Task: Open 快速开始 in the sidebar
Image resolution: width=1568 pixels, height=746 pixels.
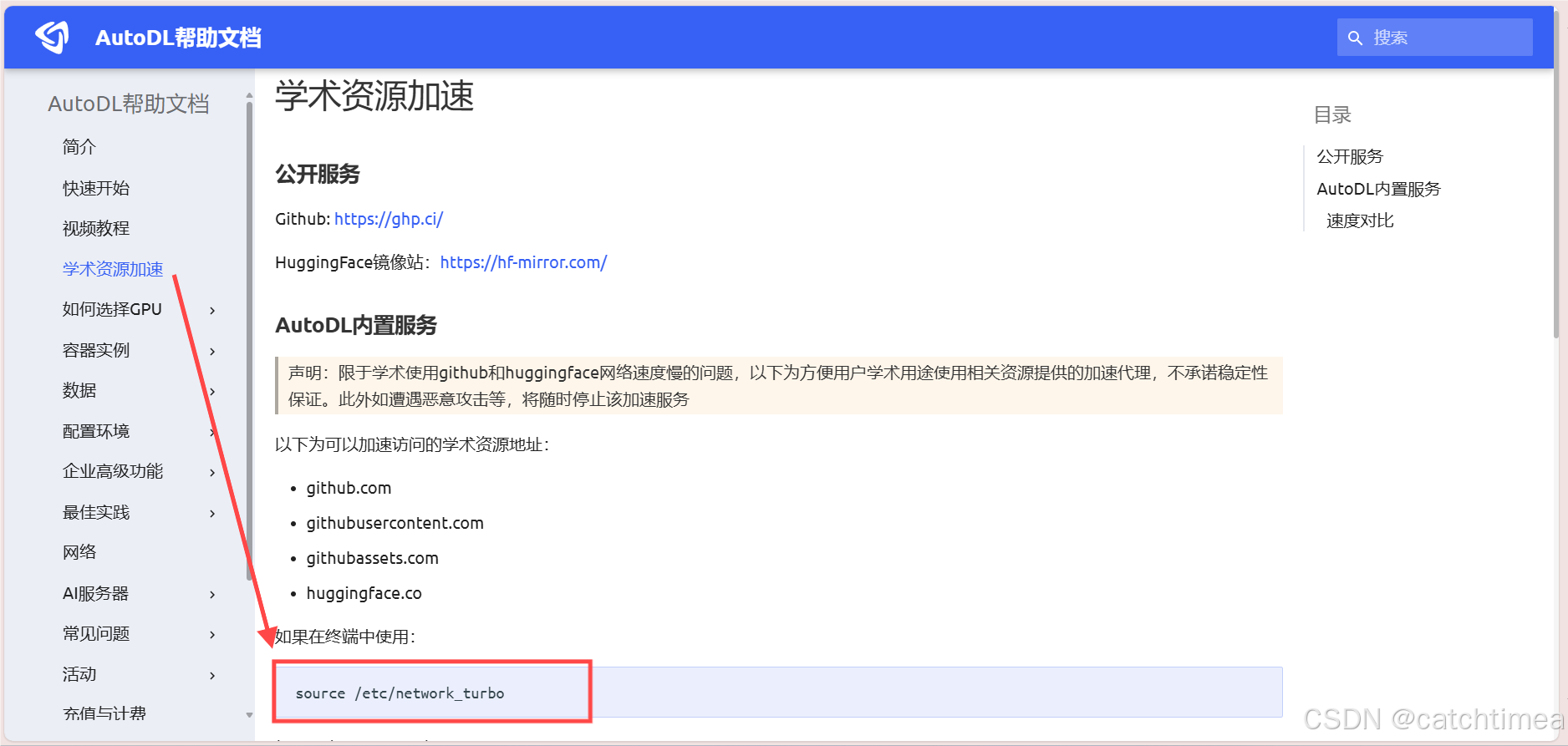Action: click(96, 188)
